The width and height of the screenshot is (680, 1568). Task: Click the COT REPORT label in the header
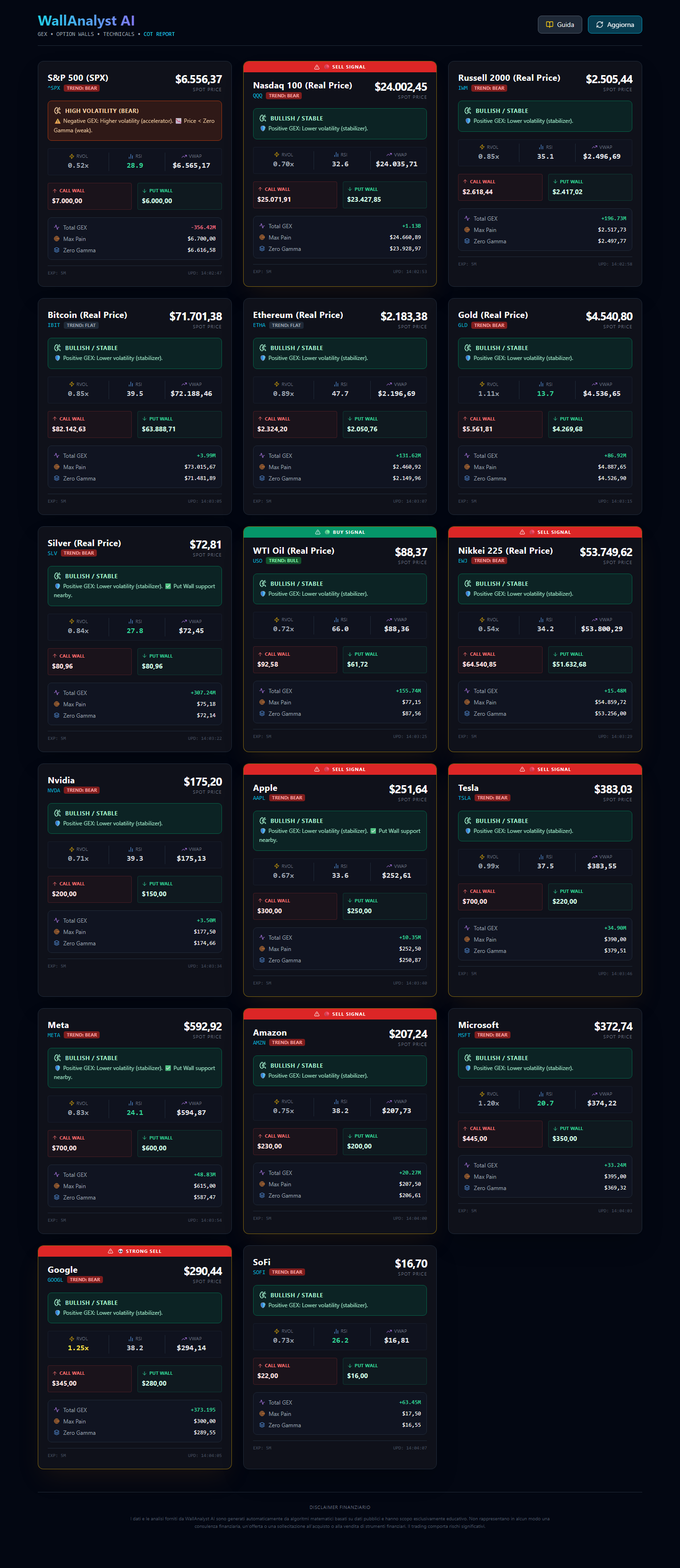click(x=159, y=34)
